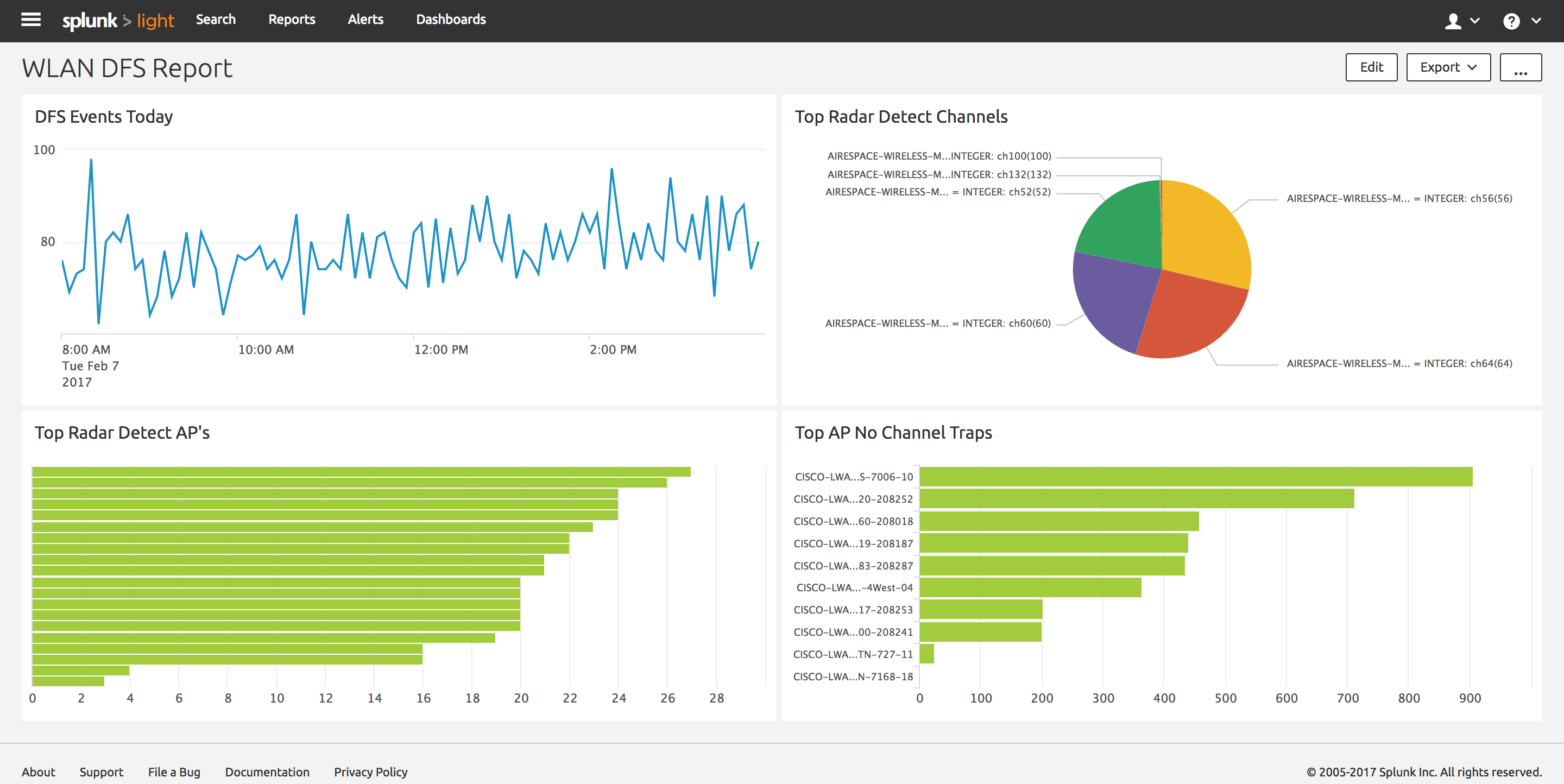This screenshot has width=1564, height=784.
Task: Click the Edit button
Action: click(1372, 67)
